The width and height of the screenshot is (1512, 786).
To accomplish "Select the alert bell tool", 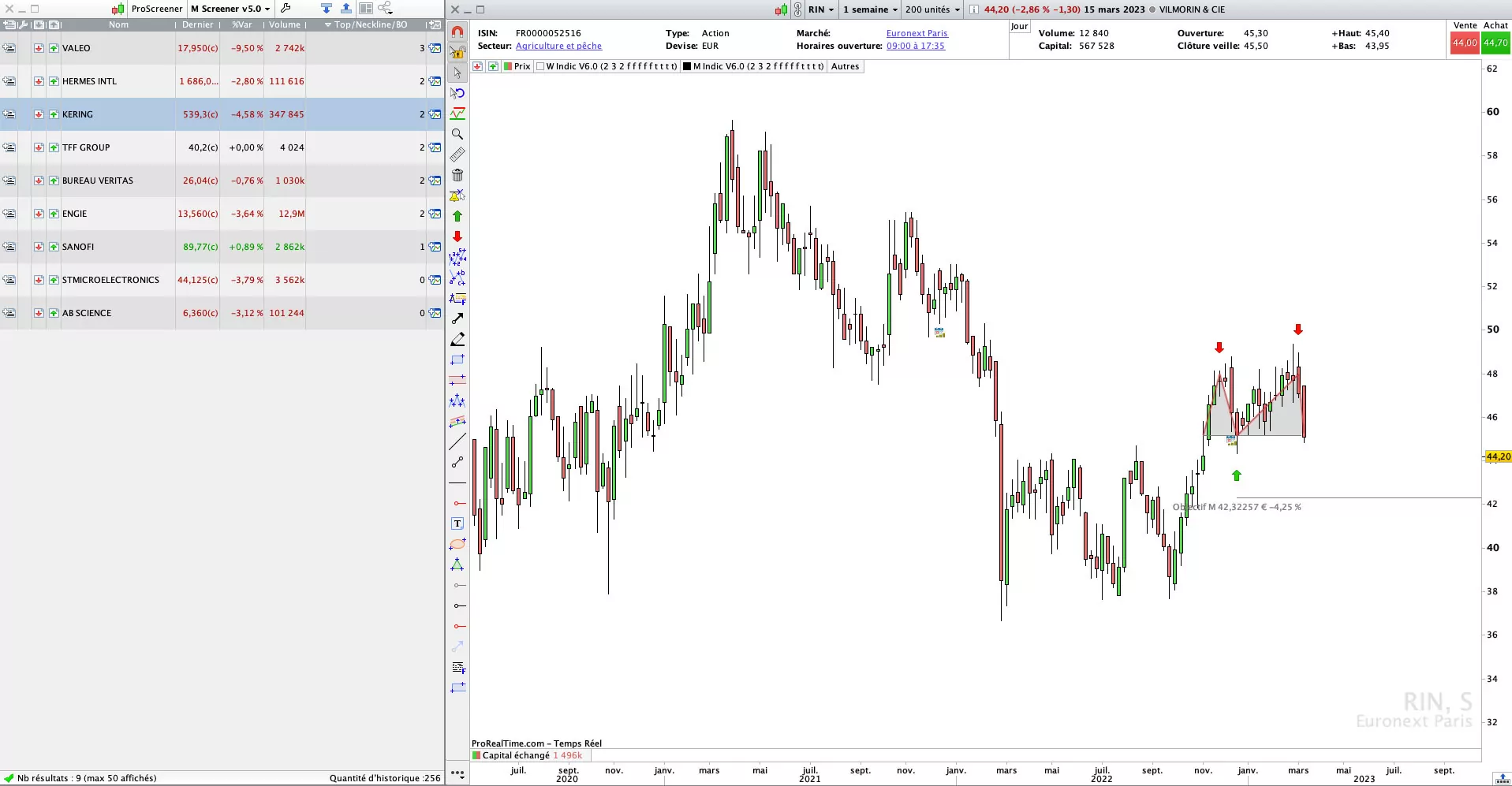I will (x=457, y=196).
